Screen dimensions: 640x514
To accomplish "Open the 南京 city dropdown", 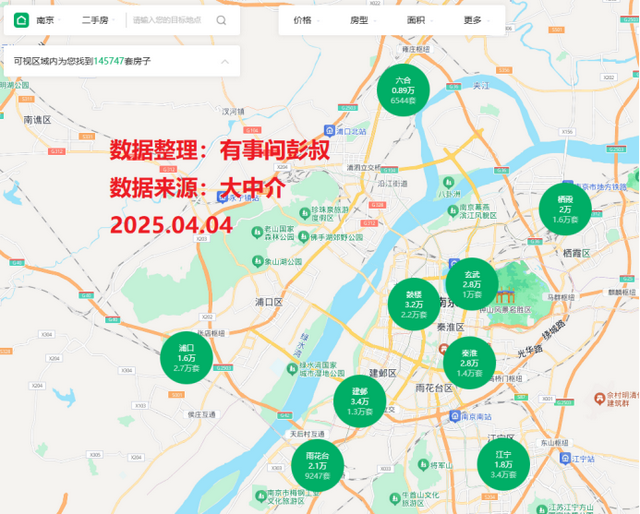I will (x=48, y=20).
